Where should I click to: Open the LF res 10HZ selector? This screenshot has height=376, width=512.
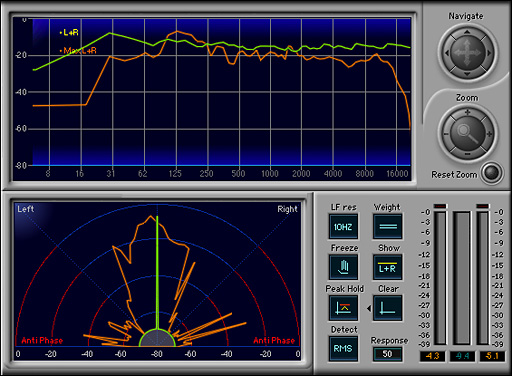[x=343, y=226]
